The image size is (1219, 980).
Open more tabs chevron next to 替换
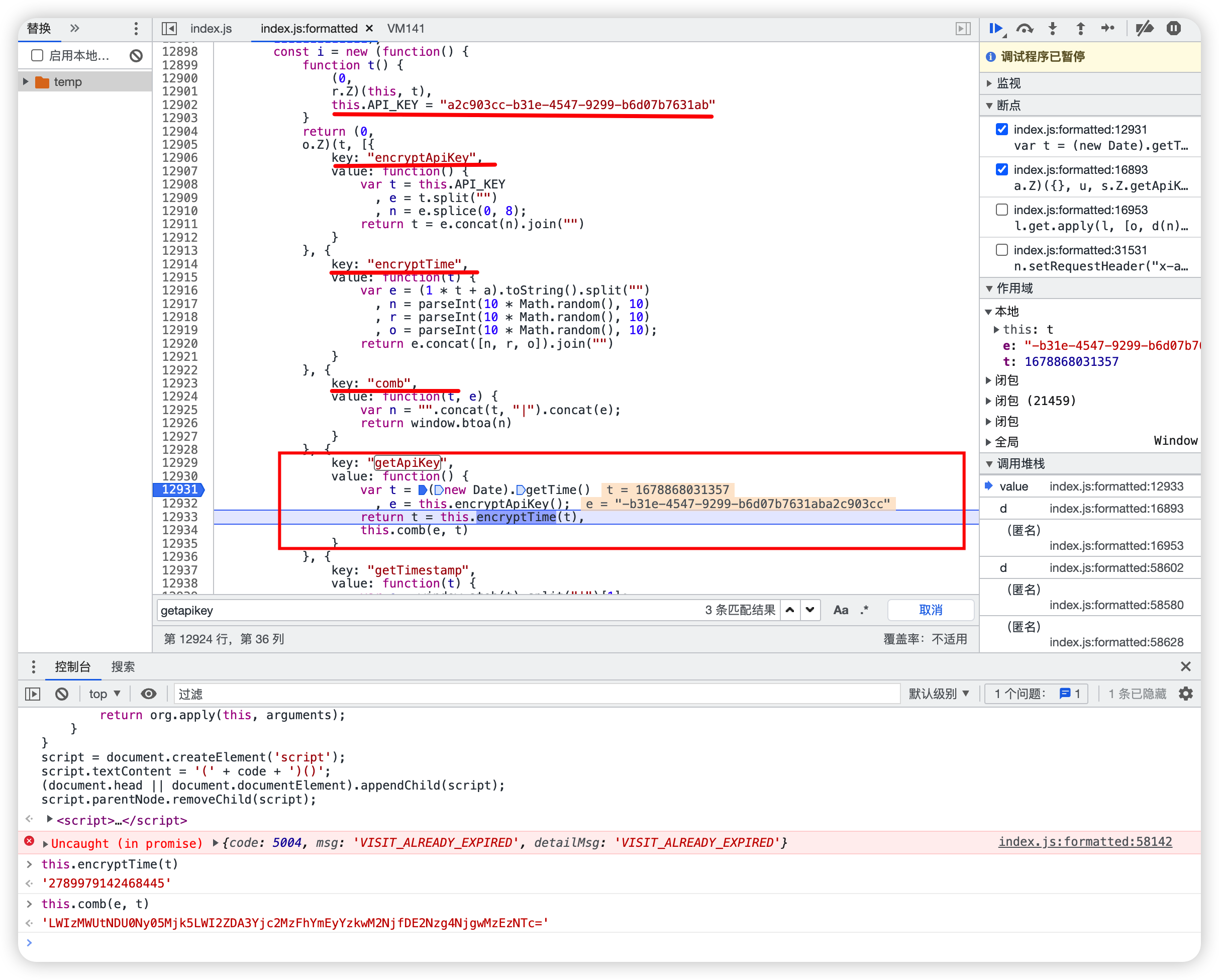75,28
